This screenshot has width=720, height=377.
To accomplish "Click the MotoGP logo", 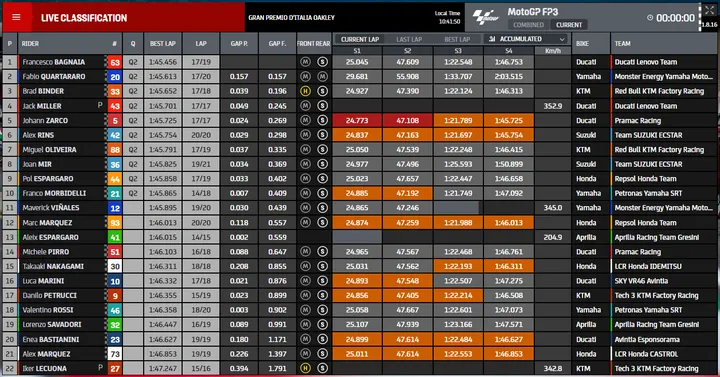I will (485, 17).
